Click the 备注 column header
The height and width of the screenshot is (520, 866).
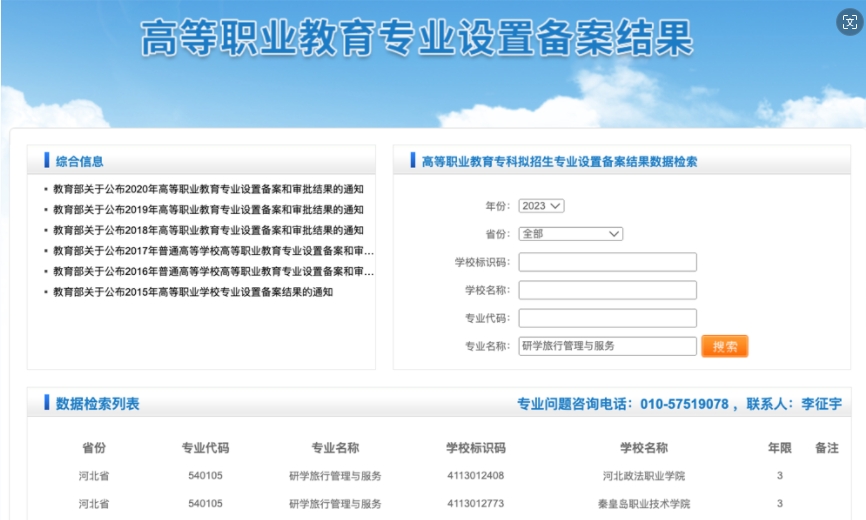[x=827, y=448]
